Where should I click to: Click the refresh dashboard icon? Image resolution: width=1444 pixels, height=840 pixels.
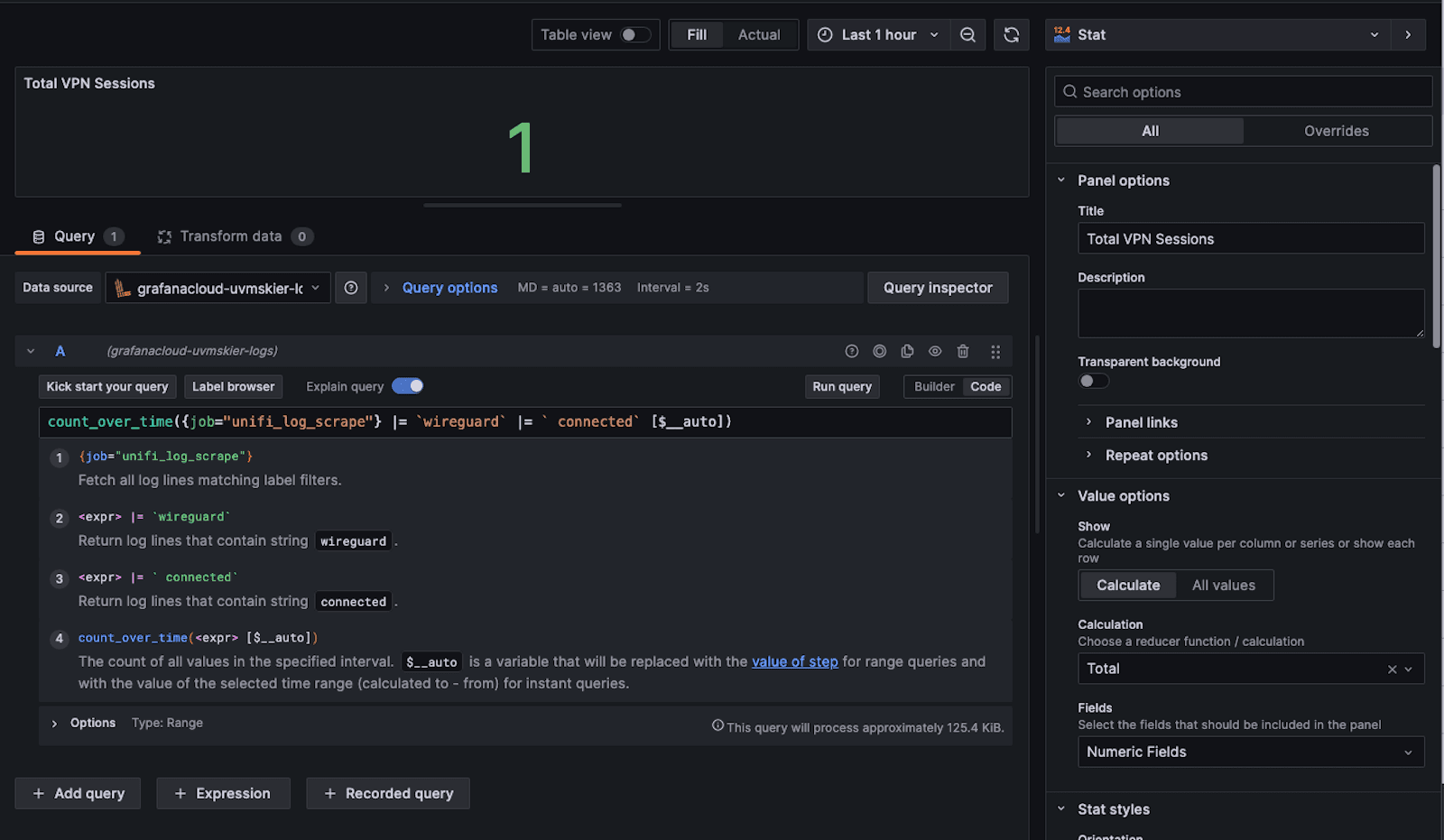point(1012,35)
